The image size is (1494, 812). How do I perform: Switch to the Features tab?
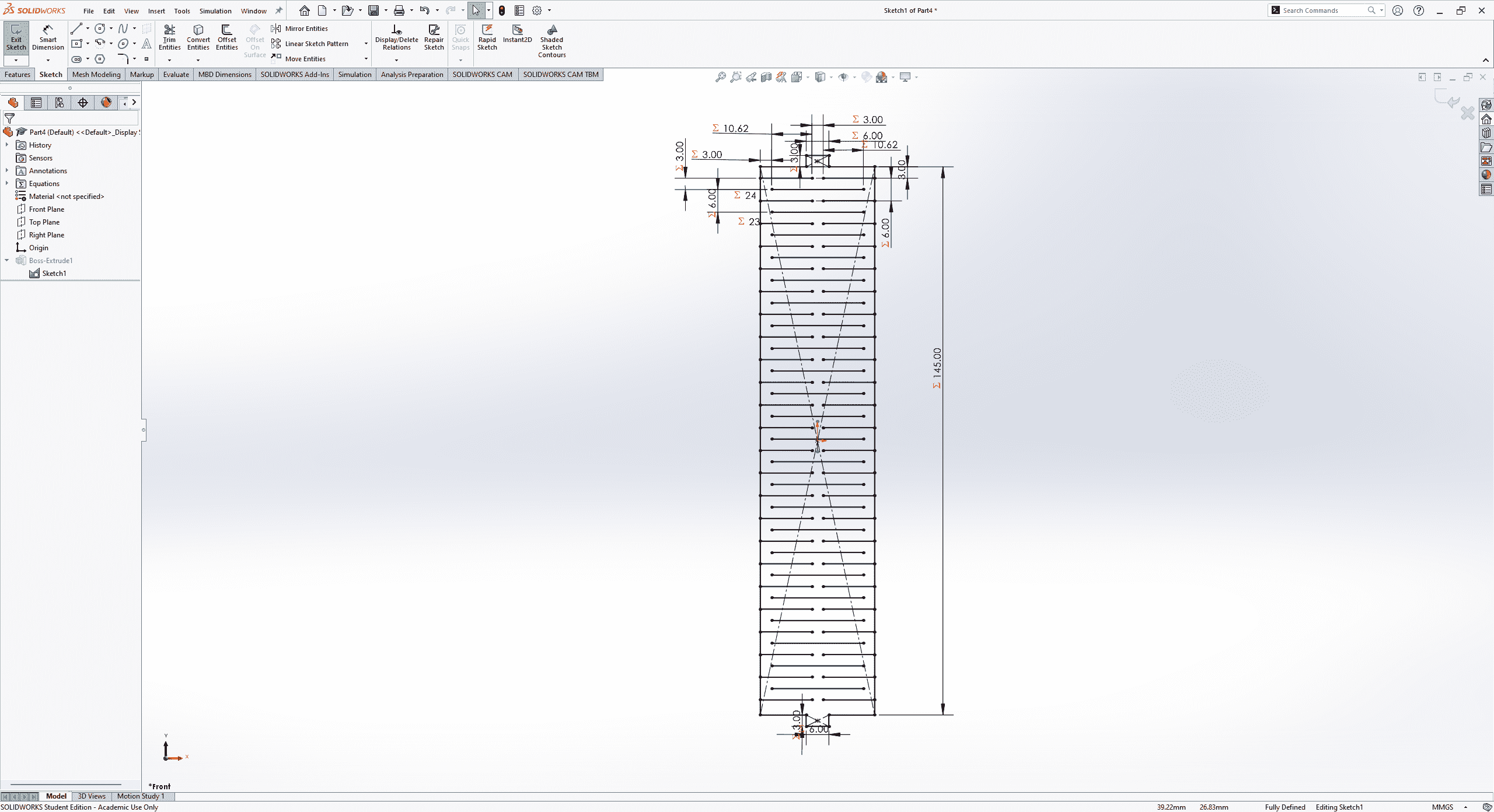click(x=17, y=74)
